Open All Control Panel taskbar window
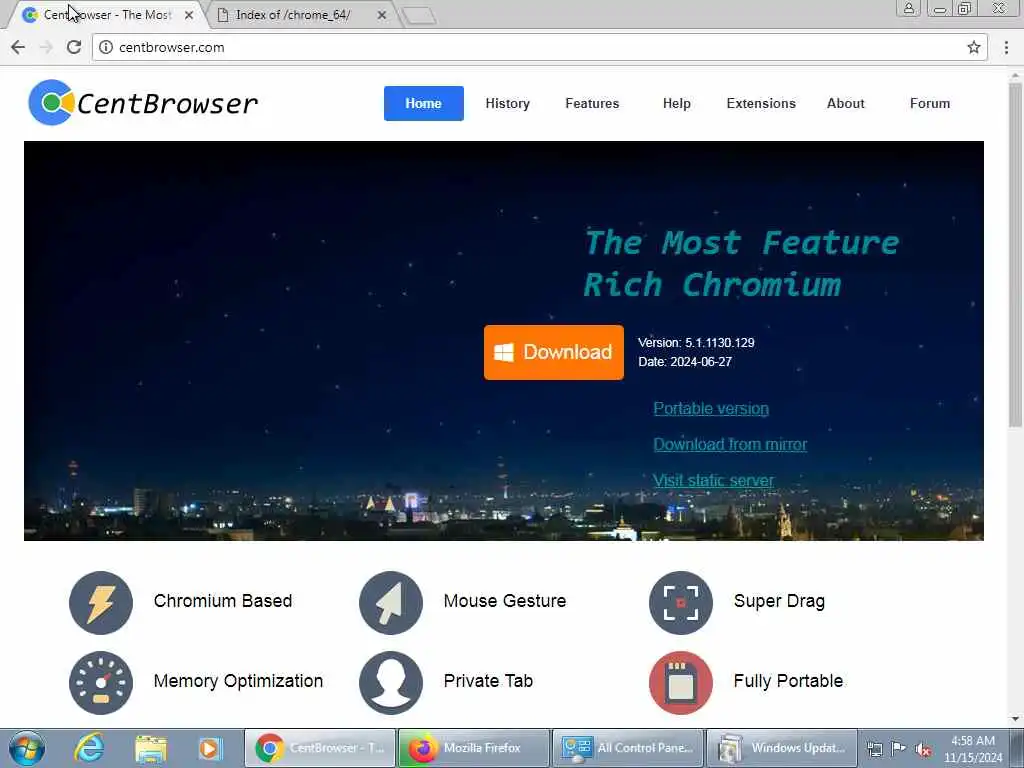 coord(628,748)
